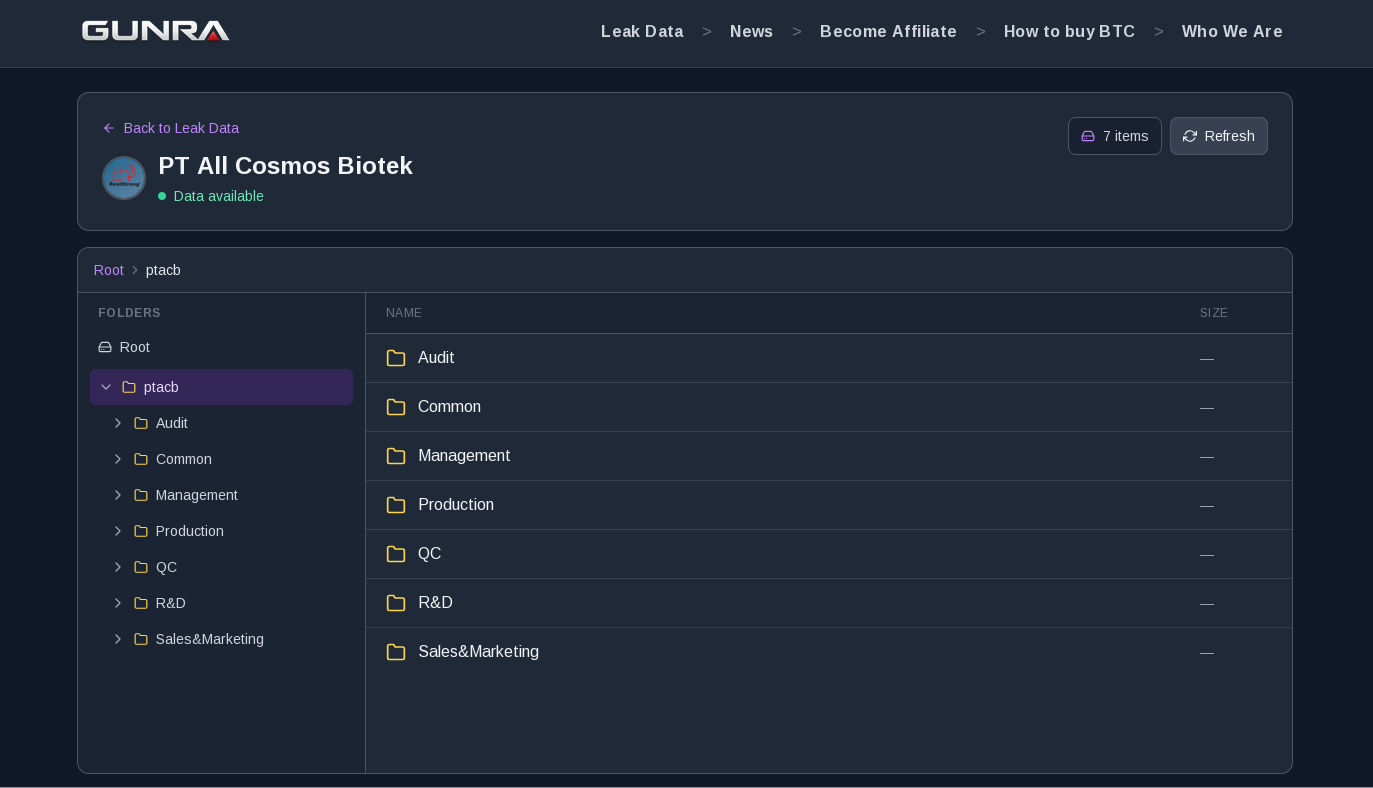Expand the Common folder in sidebar tree
1373x788 pixels.
[118, 459]
